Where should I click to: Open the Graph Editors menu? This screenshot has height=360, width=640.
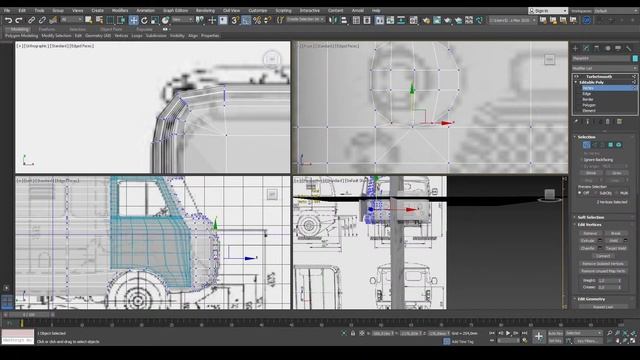(176, 11)
